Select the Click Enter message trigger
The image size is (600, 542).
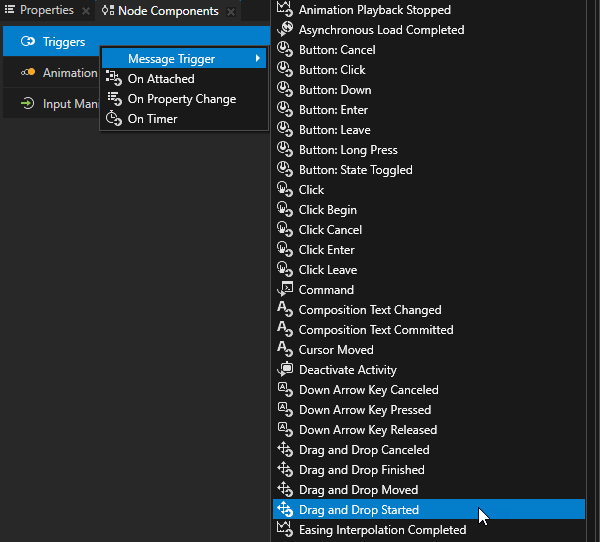(x=429, y=249)
